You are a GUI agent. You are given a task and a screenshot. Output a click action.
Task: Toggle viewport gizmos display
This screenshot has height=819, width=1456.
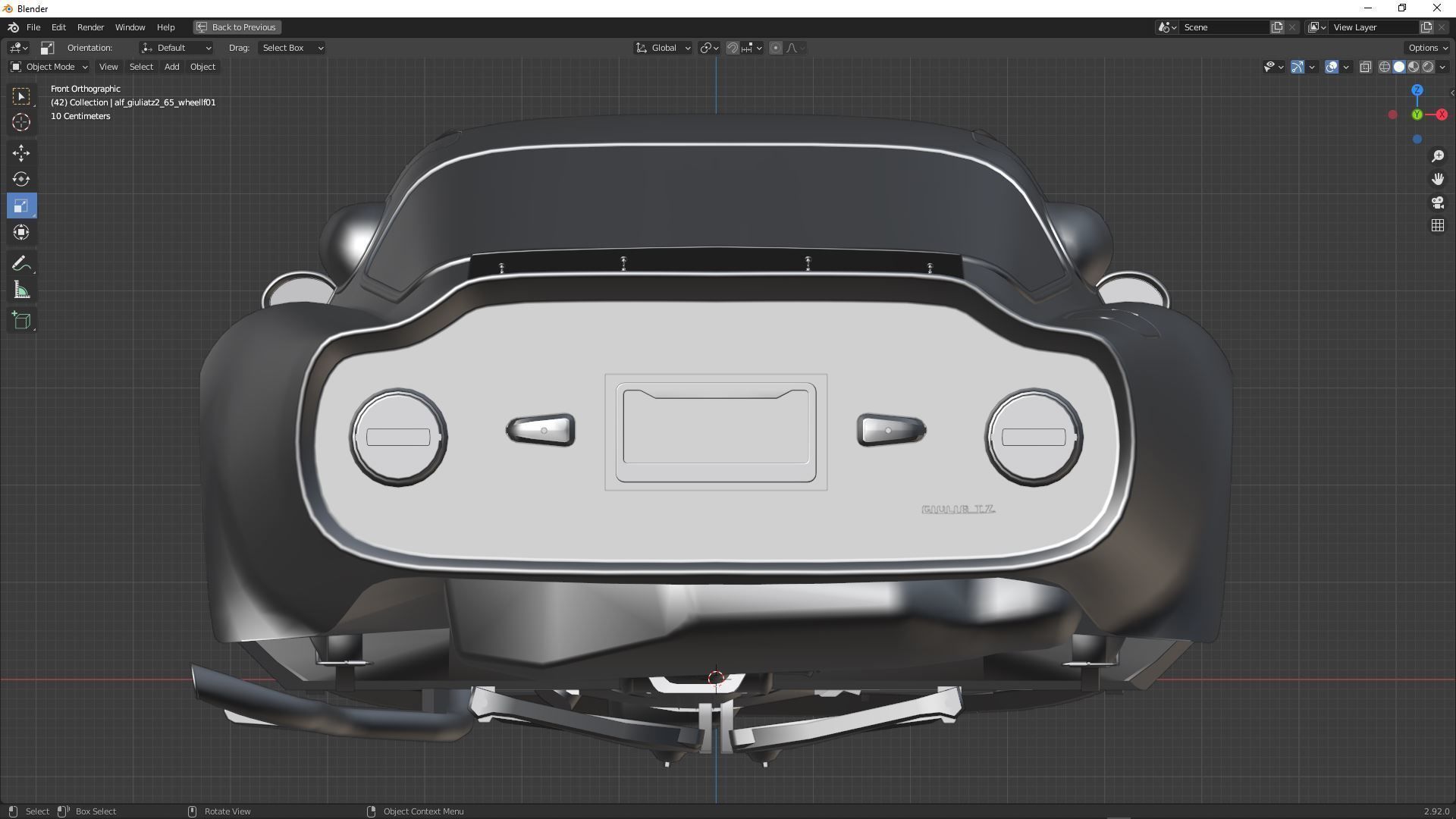click(x=1298, y=67)
